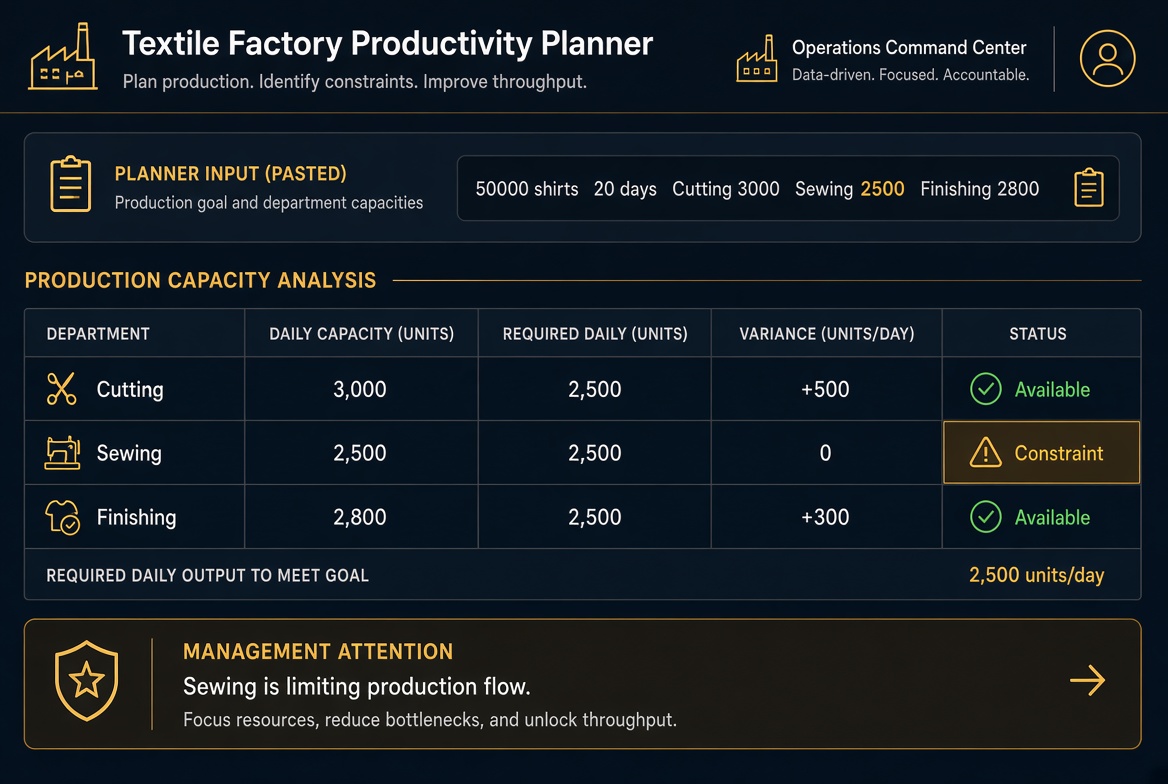Open details via Management Attention arrow
Screen dimensions: 1168x784
[1088, 680]
